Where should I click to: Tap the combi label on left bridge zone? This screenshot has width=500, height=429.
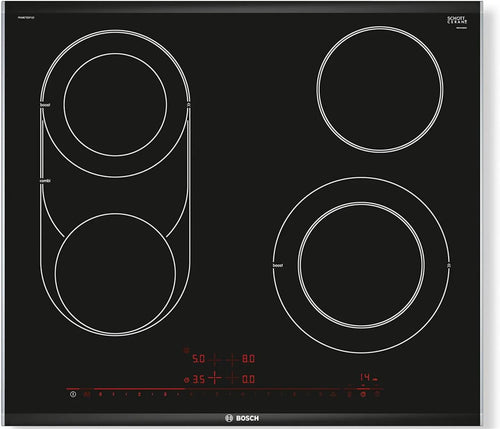45,181
